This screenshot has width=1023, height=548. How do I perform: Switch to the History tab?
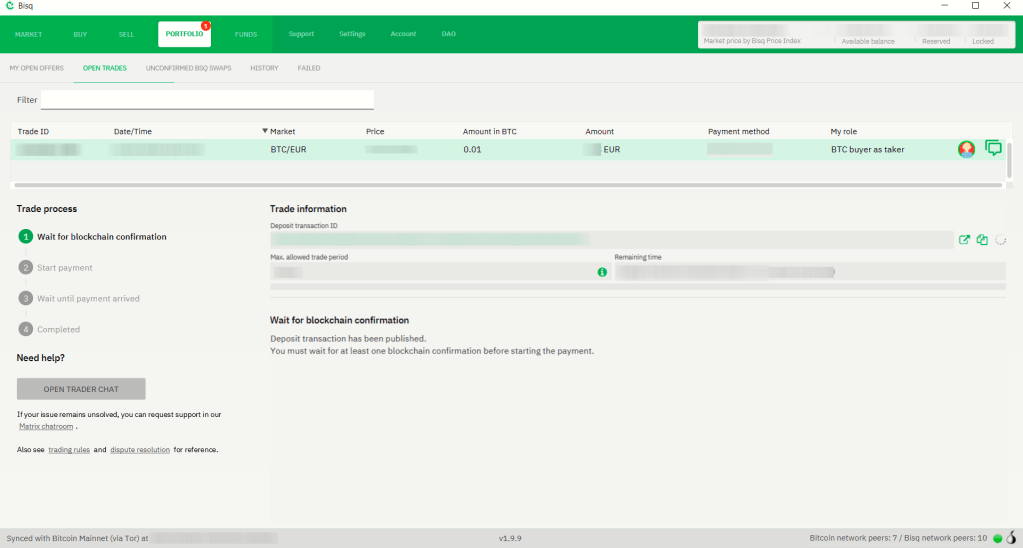pos(264,68)
